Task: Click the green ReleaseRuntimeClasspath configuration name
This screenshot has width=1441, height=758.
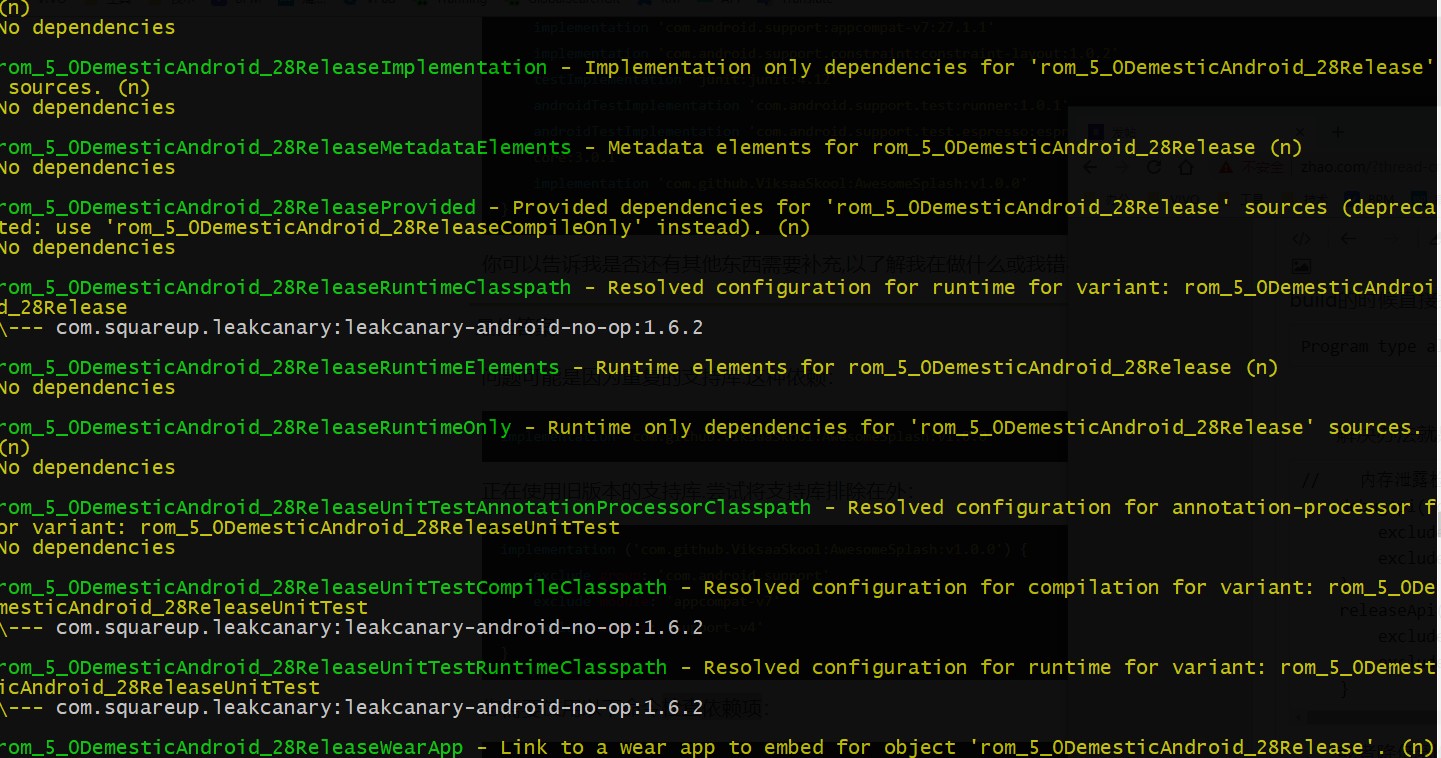Action: coord(285,288)
